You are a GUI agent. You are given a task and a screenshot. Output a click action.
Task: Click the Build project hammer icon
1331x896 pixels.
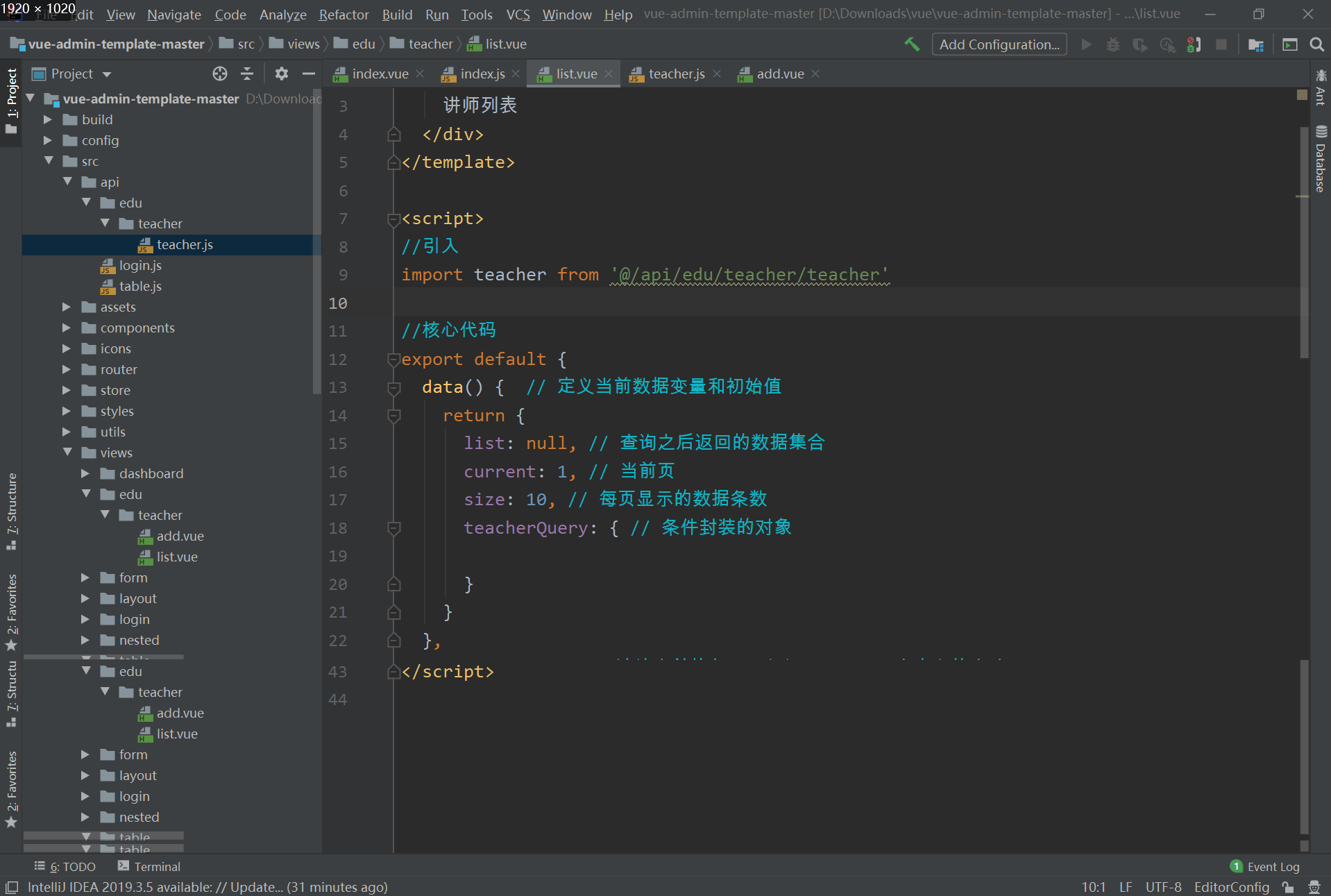(912, 44)
